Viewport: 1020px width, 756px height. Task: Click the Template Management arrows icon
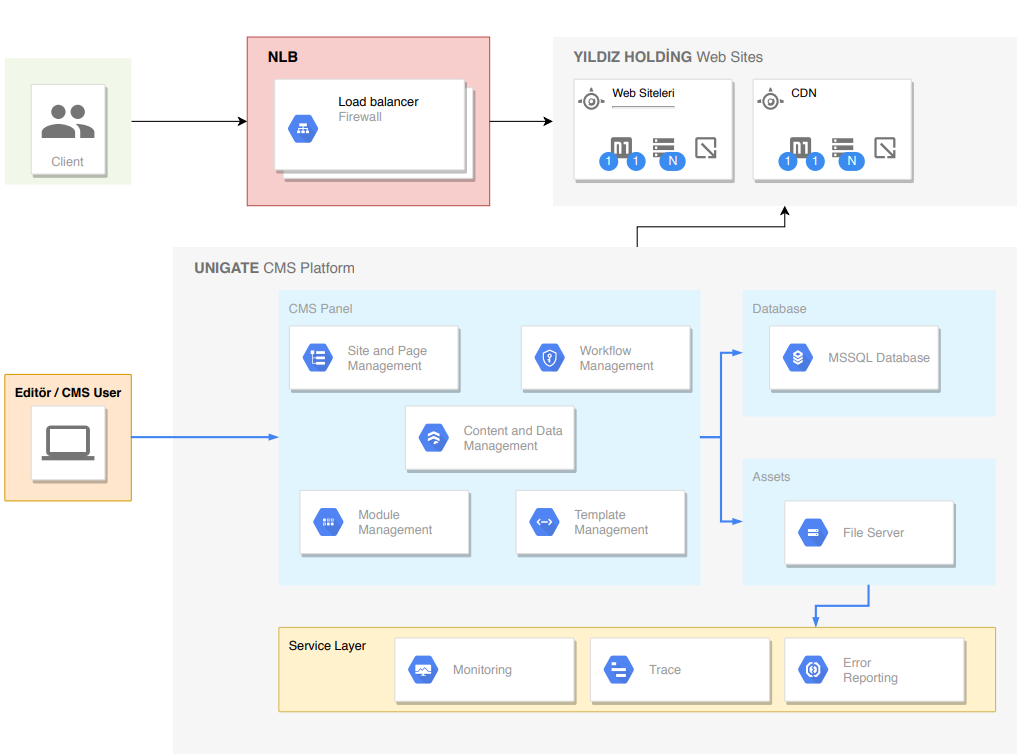[x=544, y=522]
